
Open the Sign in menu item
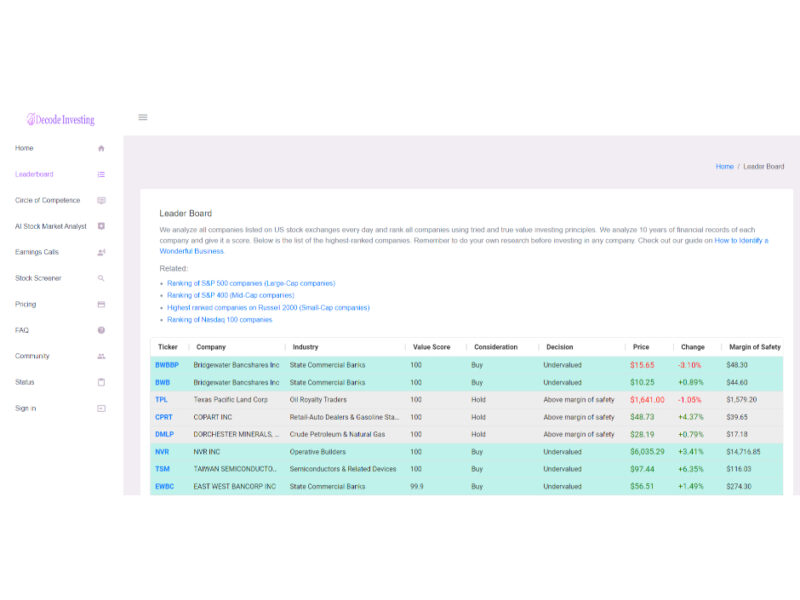pos(26,408)
